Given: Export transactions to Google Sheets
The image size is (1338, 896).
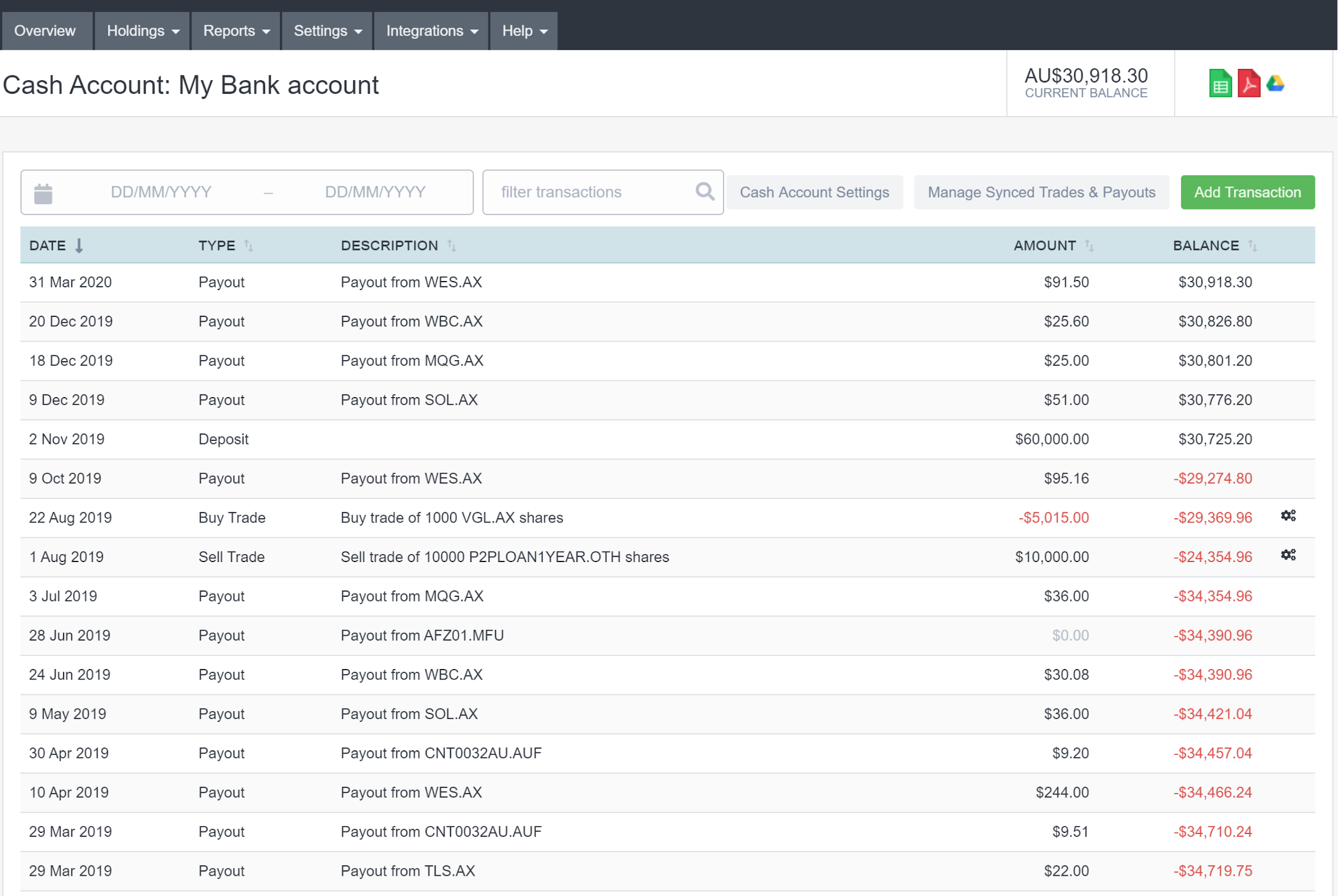Looking at the screenshot, I should [x=1220, y=83].
